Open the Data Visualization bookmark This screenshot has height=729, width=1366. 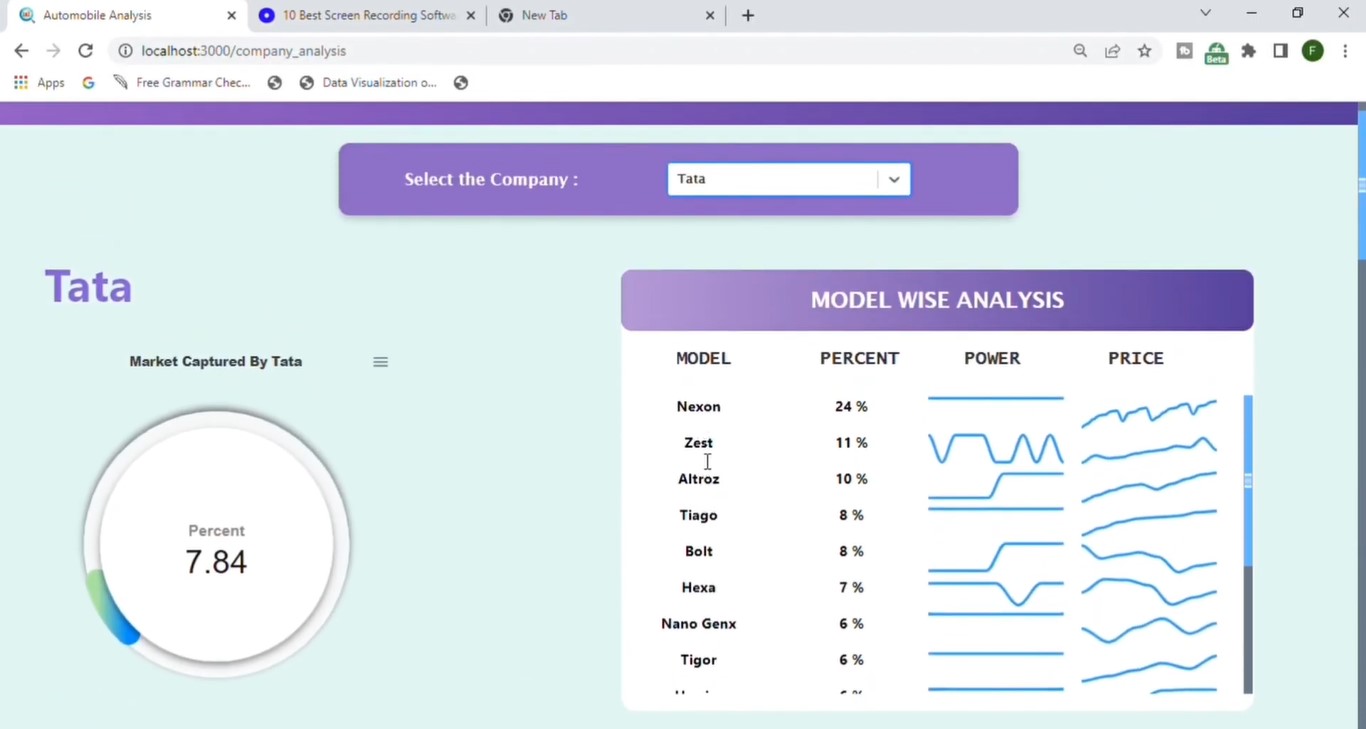point(370,82)
